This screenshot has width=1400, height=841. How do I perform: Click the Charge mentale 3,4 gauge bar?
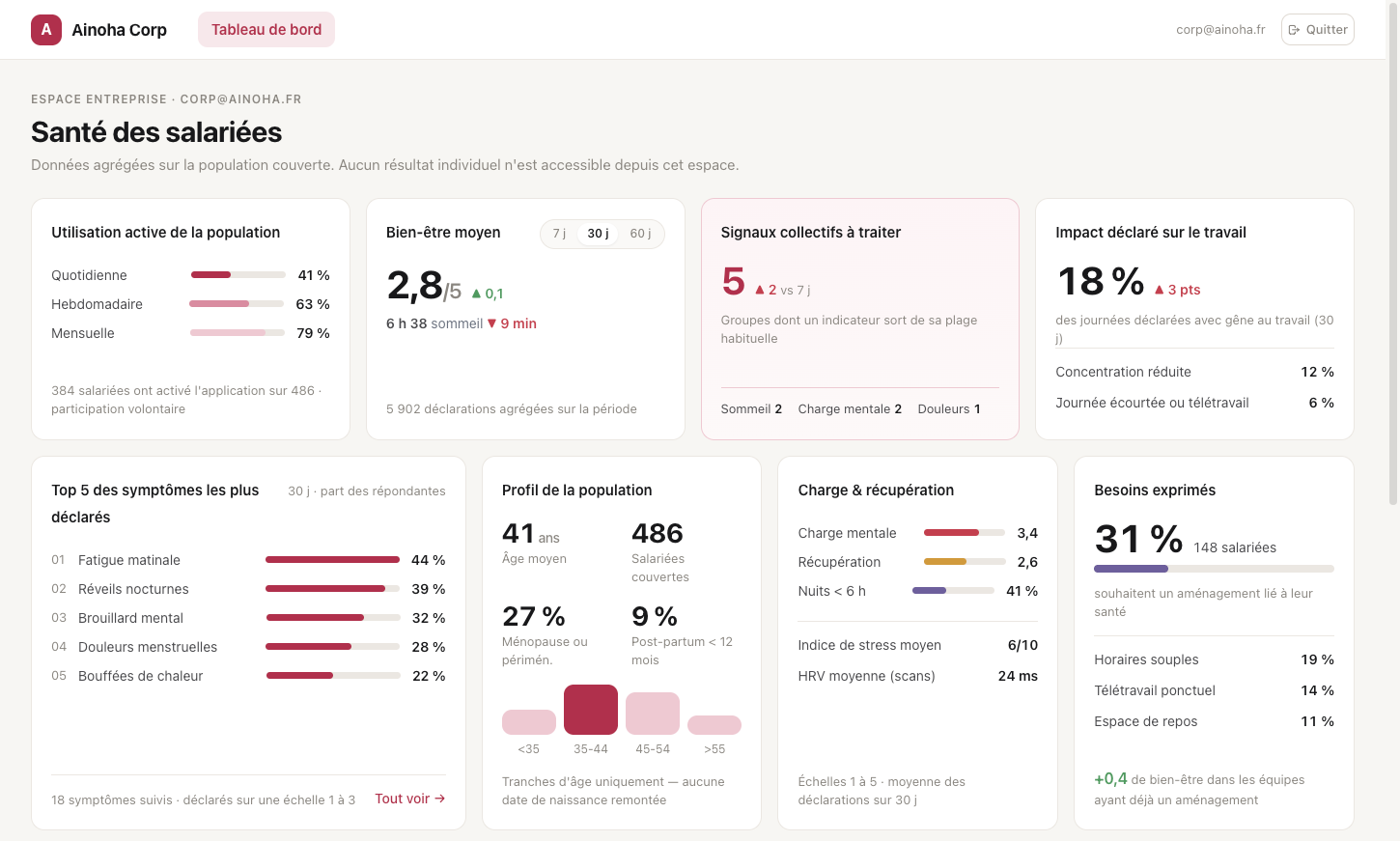[965, 533]
